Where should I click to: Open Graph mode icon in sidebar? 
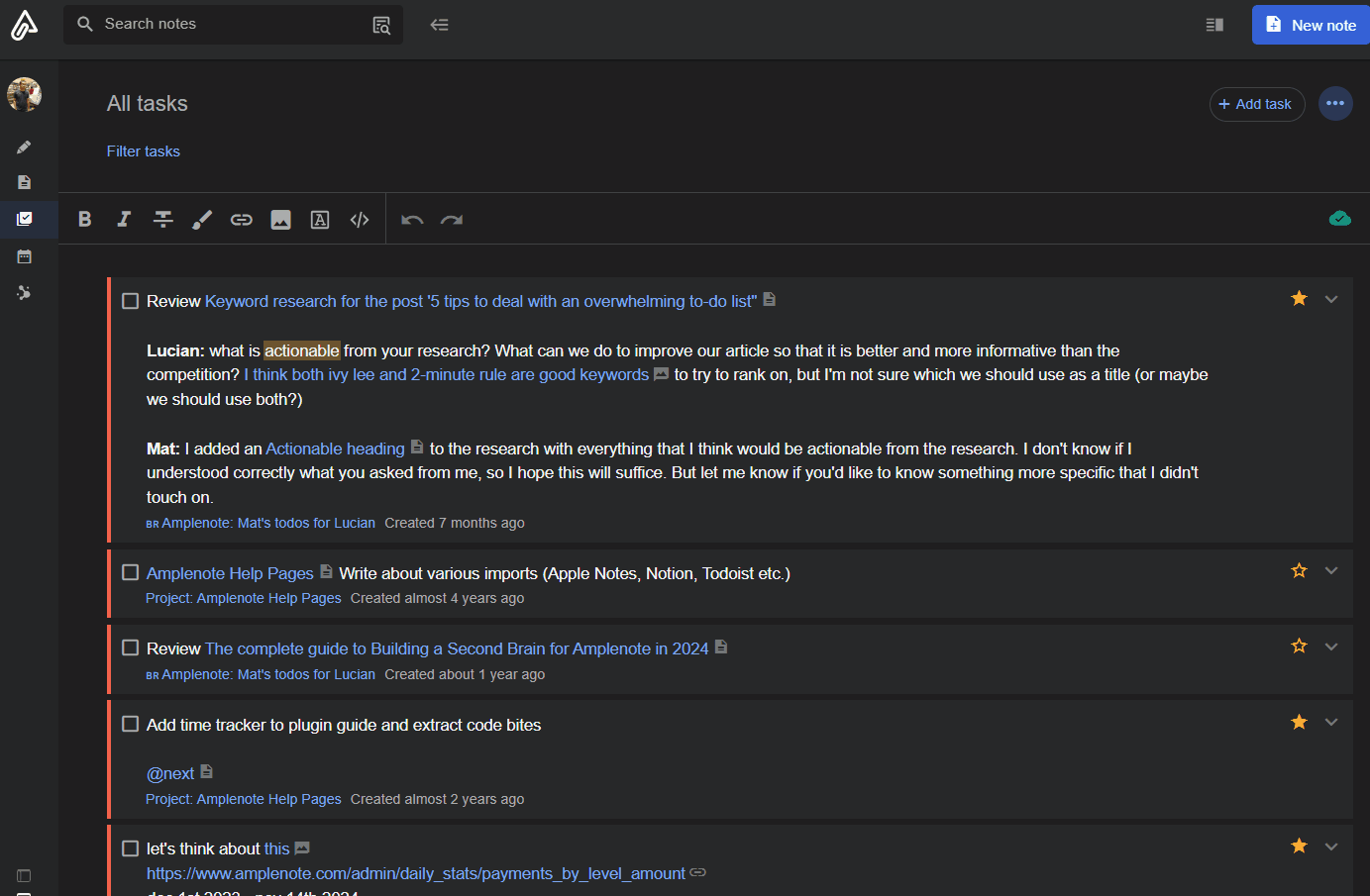24,293
